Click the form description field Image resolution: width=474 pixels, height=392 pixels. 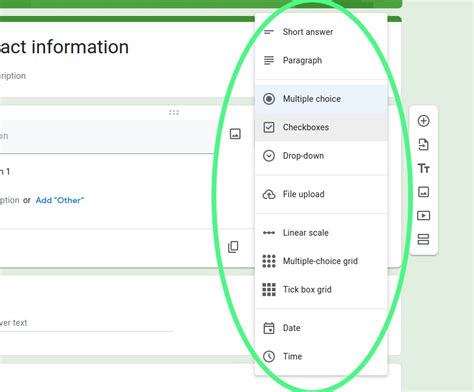(x=13, y=76)
